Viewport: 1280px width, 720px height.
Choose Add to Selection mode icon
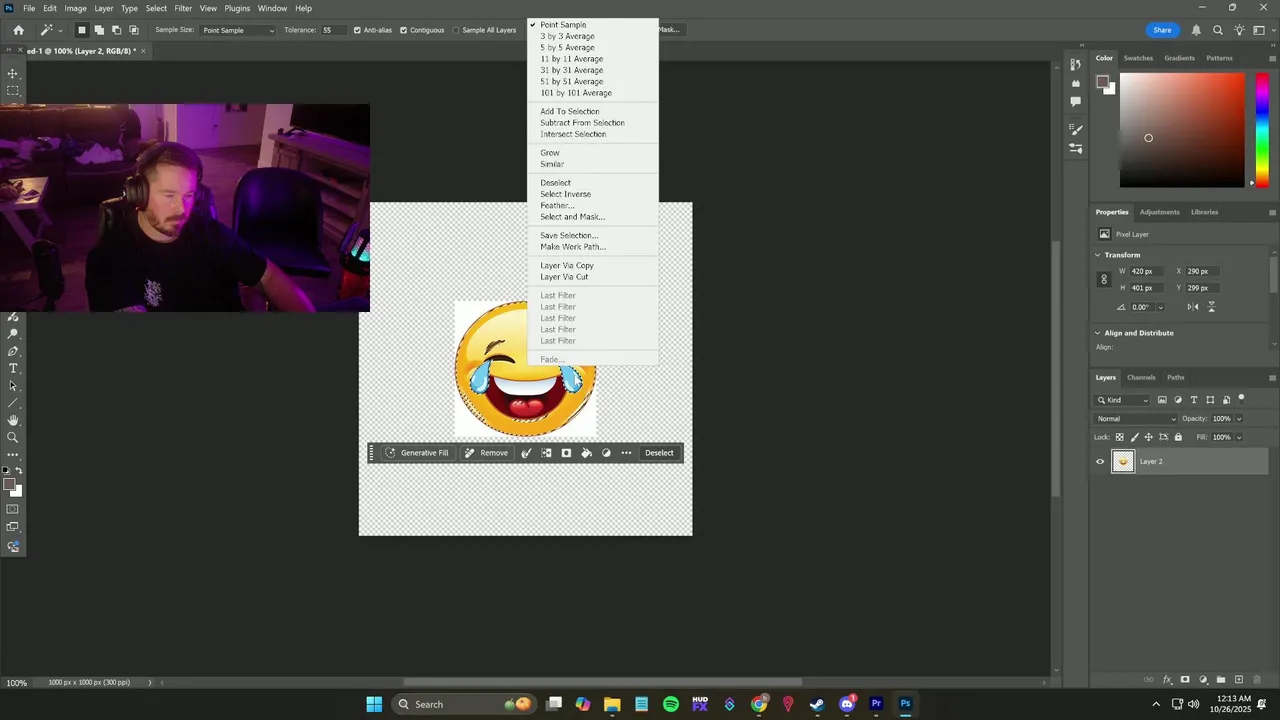[x=99, y=30]
